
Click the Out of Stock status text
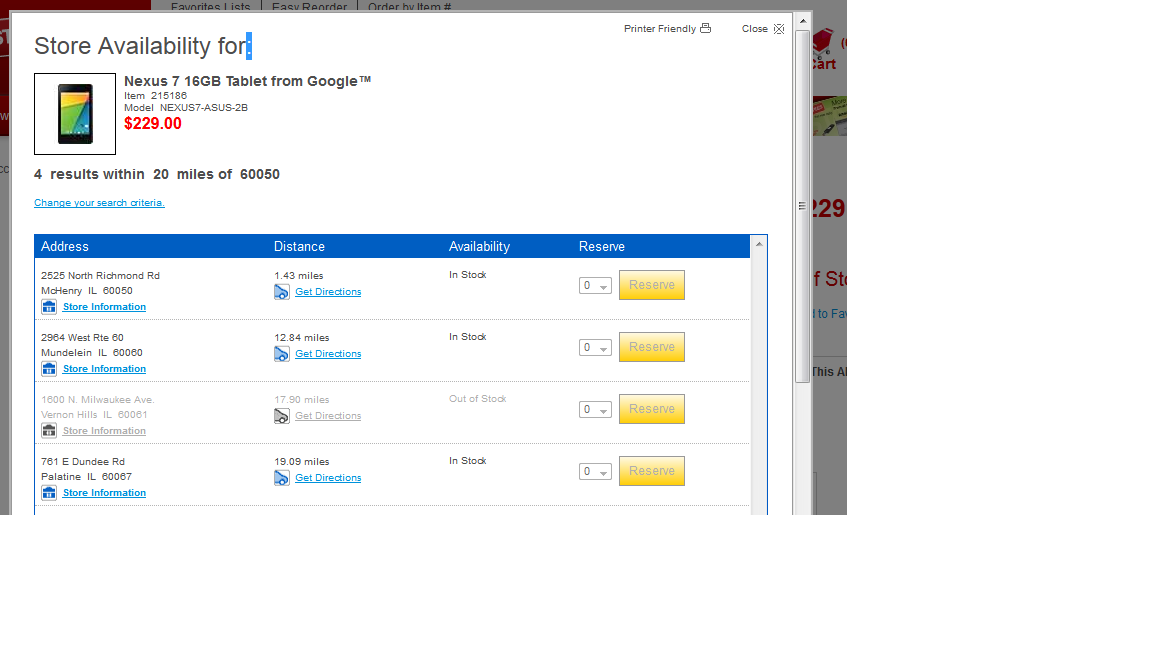click(x=478, y=399)
